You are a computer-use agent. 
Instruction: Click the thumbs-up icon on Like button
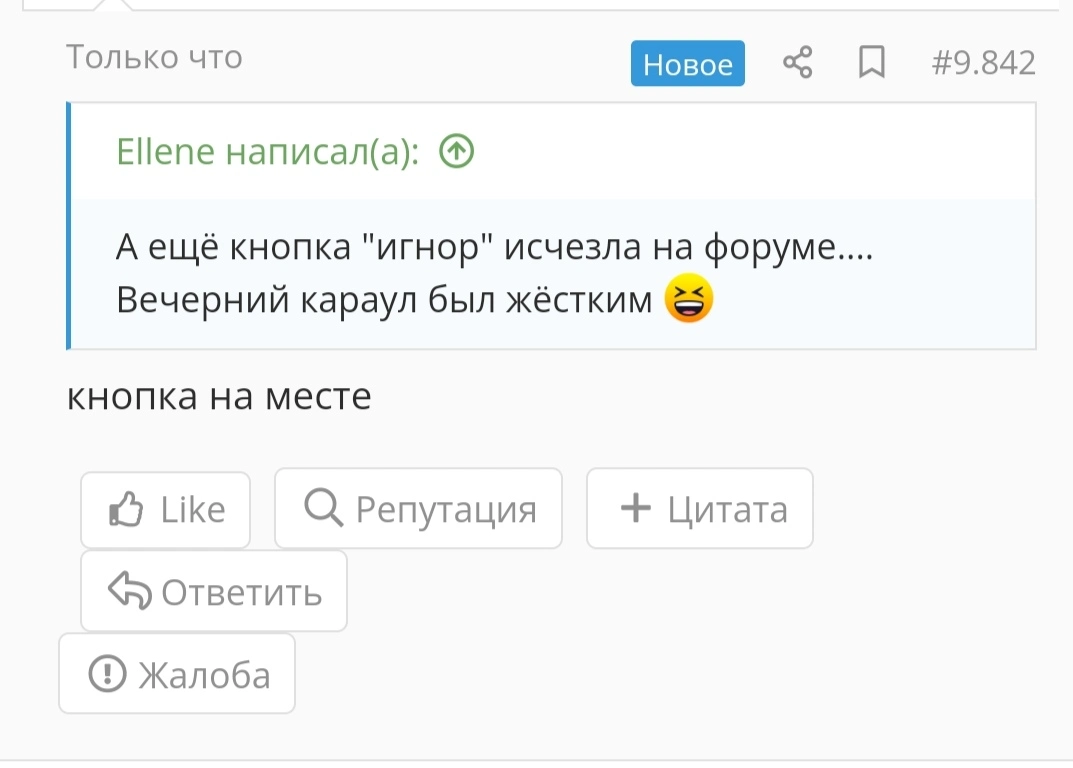coord(126,509)
